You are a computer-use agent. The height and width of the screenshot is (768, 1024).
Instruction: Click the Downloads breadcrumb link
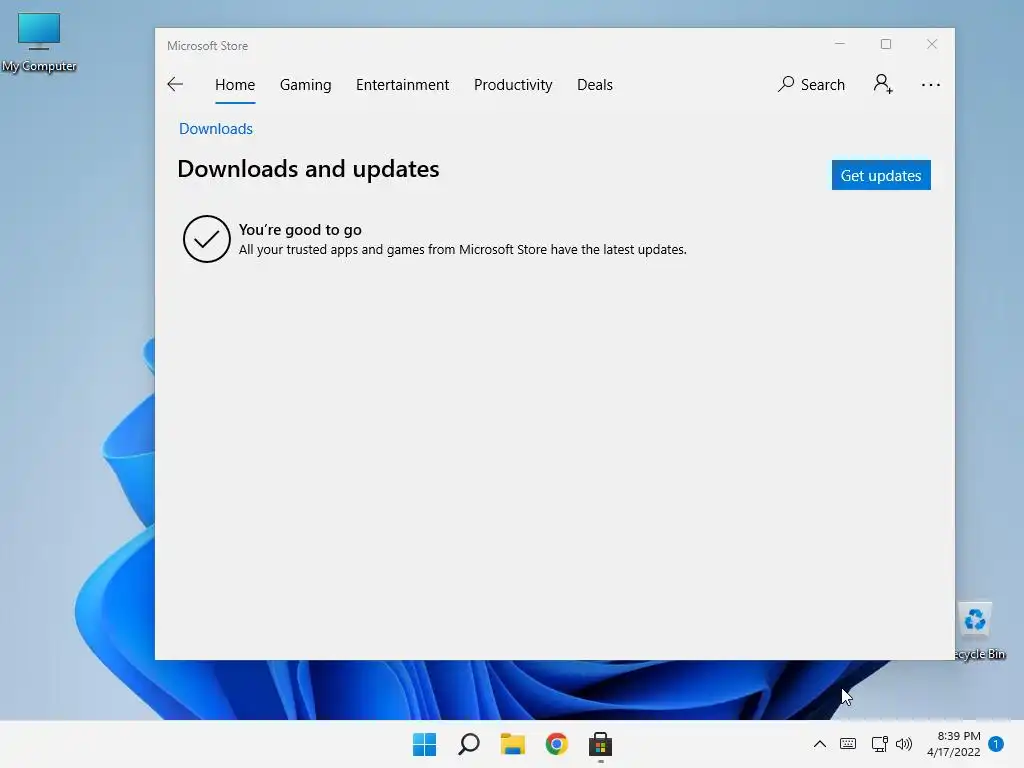(x=216, y=129)
